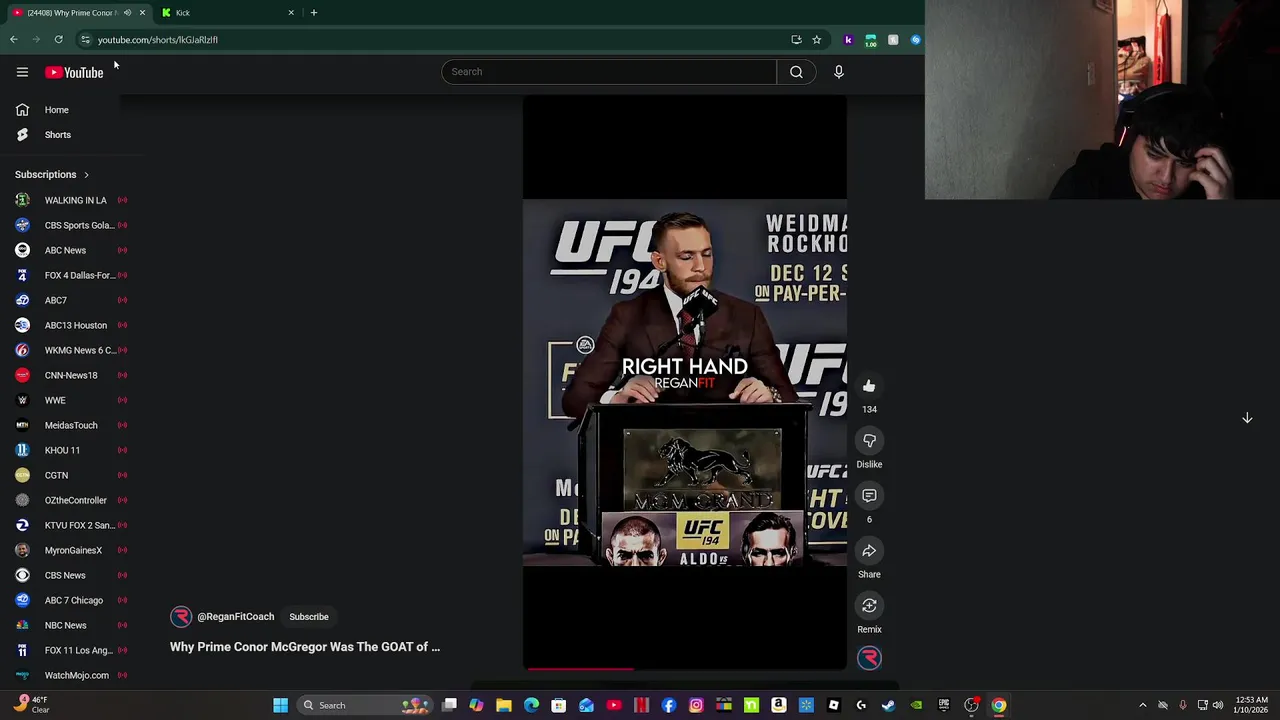Bookmark this page with the star icon
Image resolution: width=1280 pixels, height=720 pixels.
point(816,40)
